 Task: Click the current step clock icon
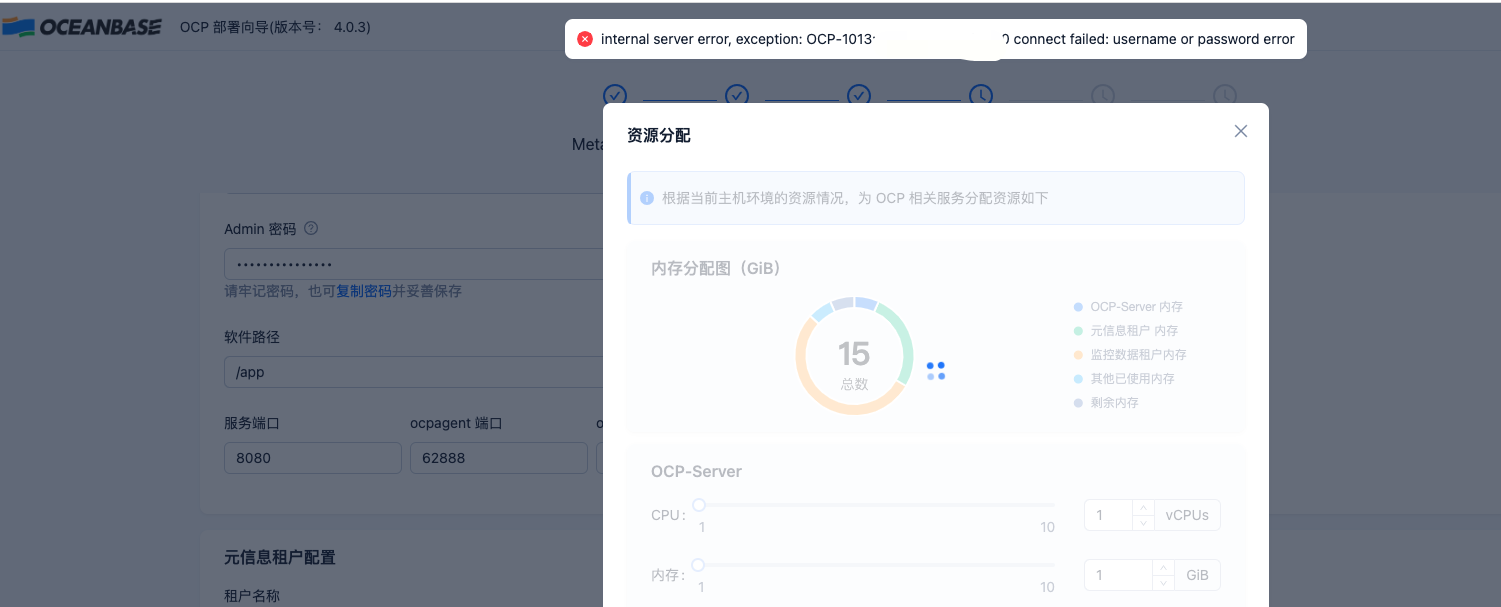pyautogui.click(x=981, y=95)
